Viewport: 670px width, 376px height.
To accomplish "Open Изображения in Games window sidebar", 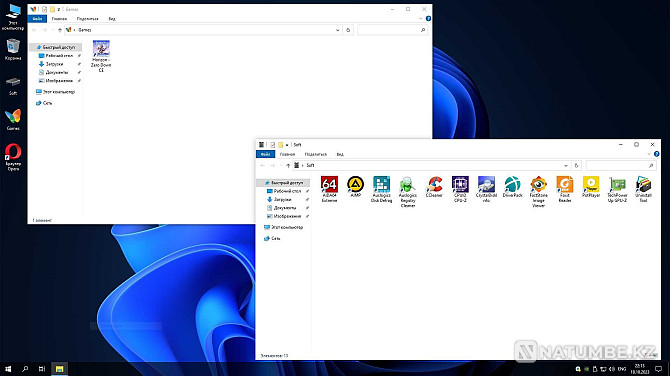I will tap(56, 81).
